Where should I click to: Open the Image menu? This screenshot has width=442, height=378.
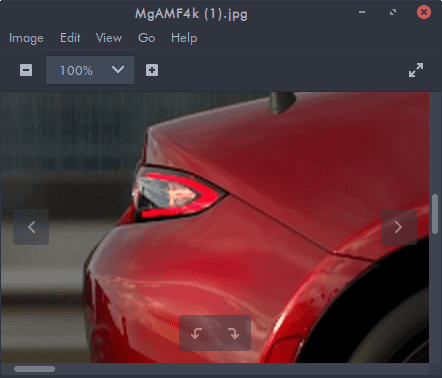pos(26,38)
